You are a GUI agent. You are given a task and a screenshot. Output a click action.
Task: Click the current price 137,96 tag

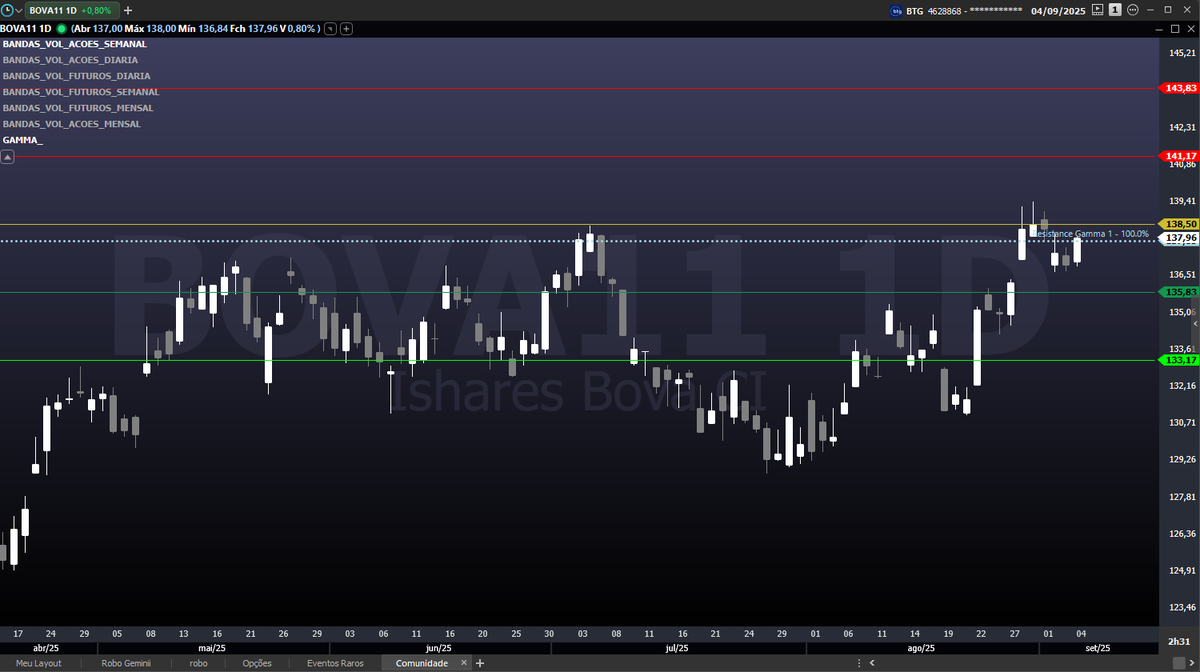click(1179, 239)
